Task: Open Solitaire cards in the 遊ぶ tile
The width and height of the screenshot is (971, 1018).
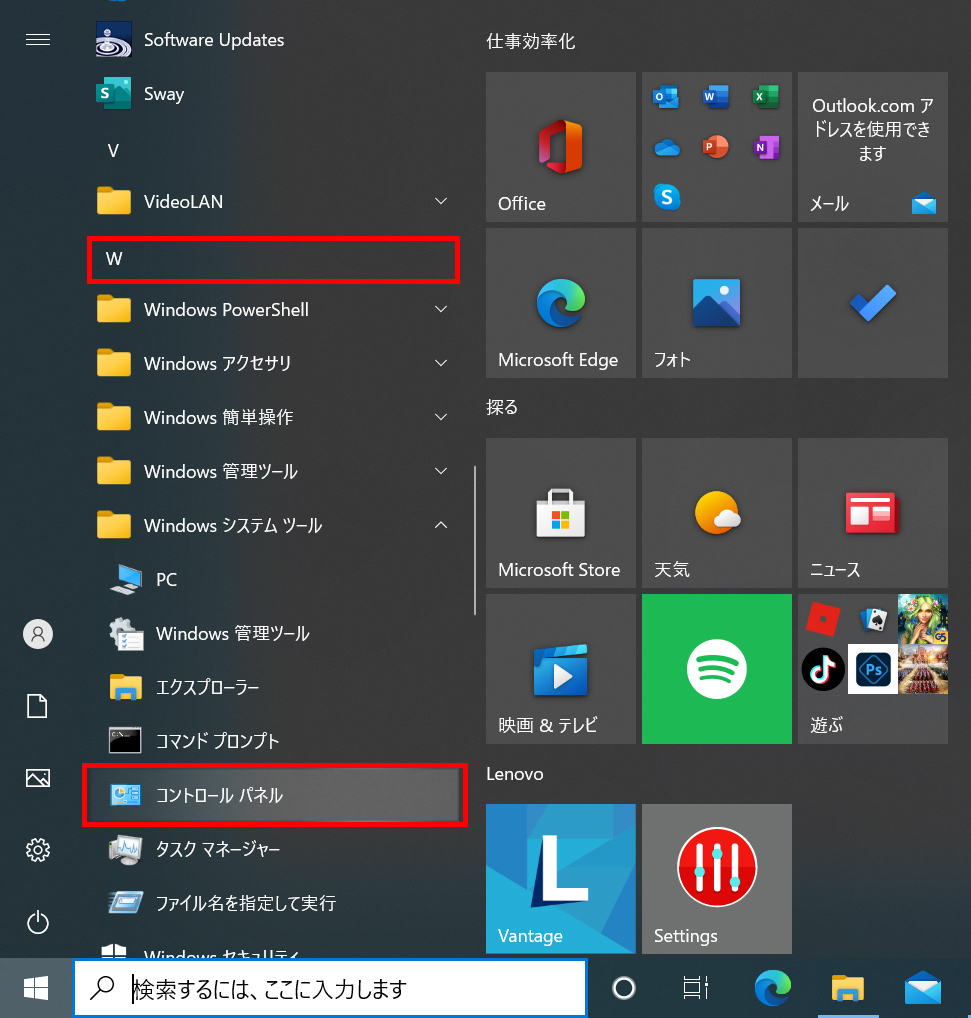Action: [x=873, y=619]
